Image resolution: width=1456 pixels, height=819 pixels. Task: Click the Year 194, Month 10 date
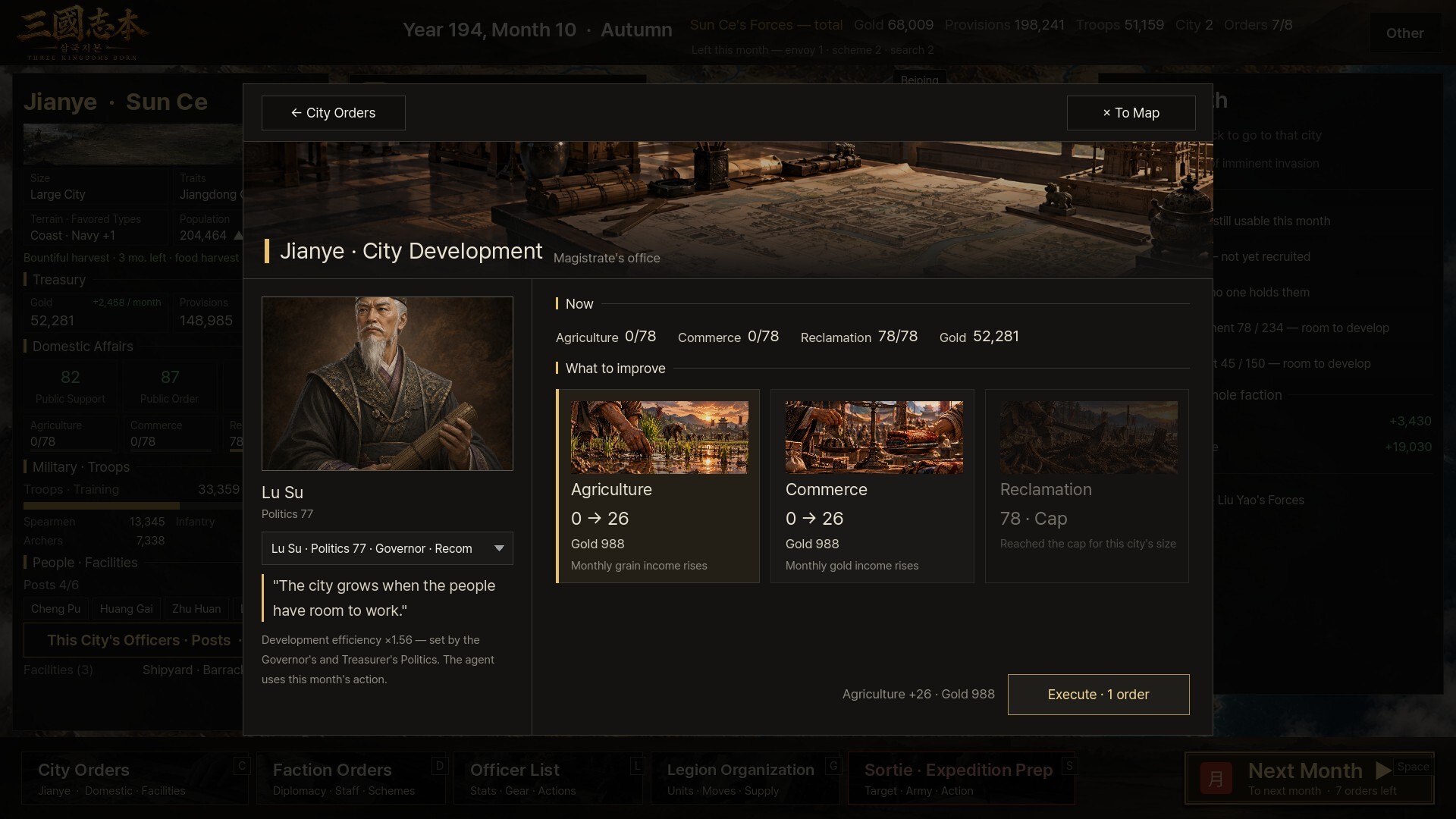tap(489, 30)
